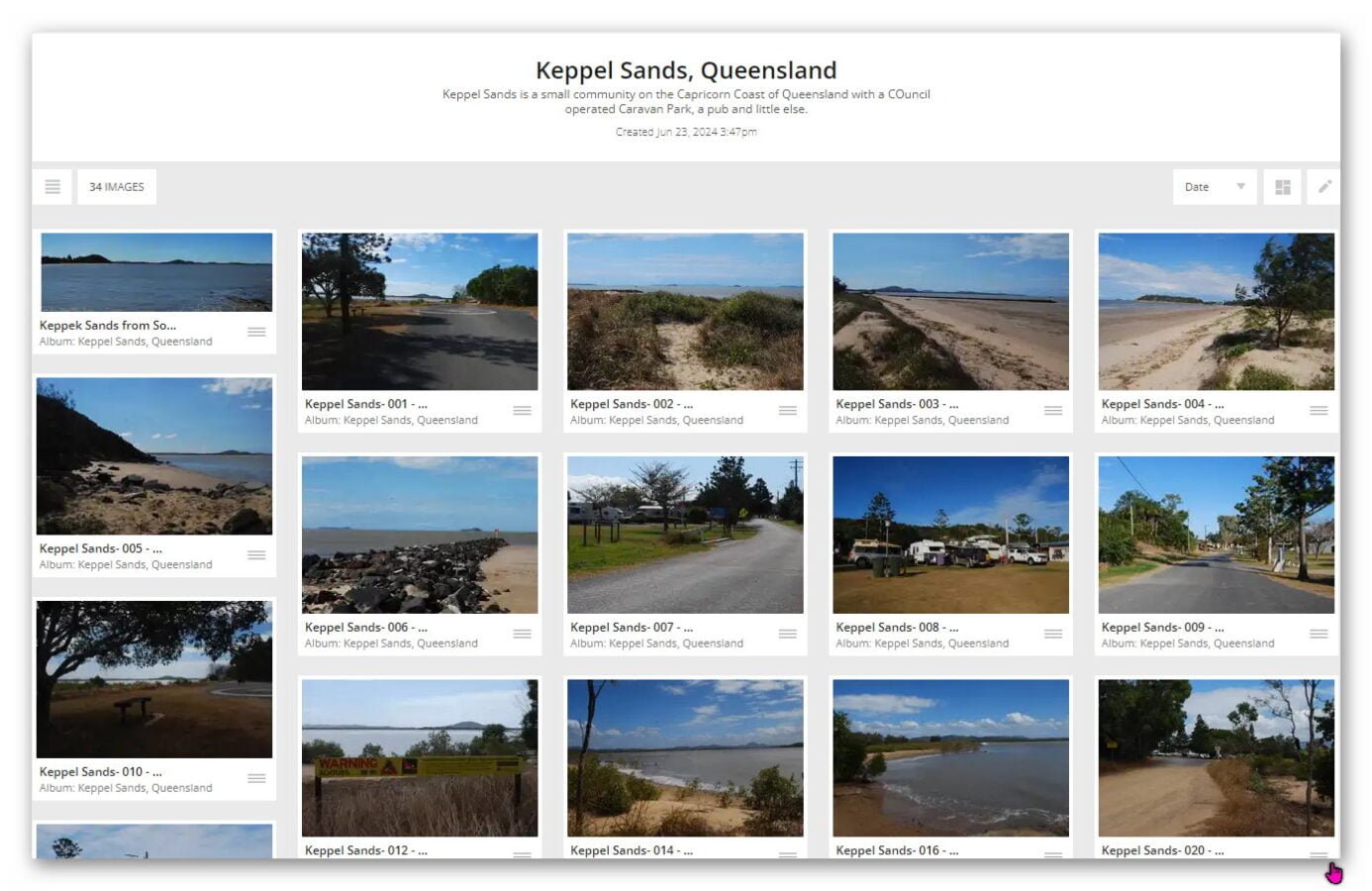Open the hamburger list menu in toolbar

[52, 187]
